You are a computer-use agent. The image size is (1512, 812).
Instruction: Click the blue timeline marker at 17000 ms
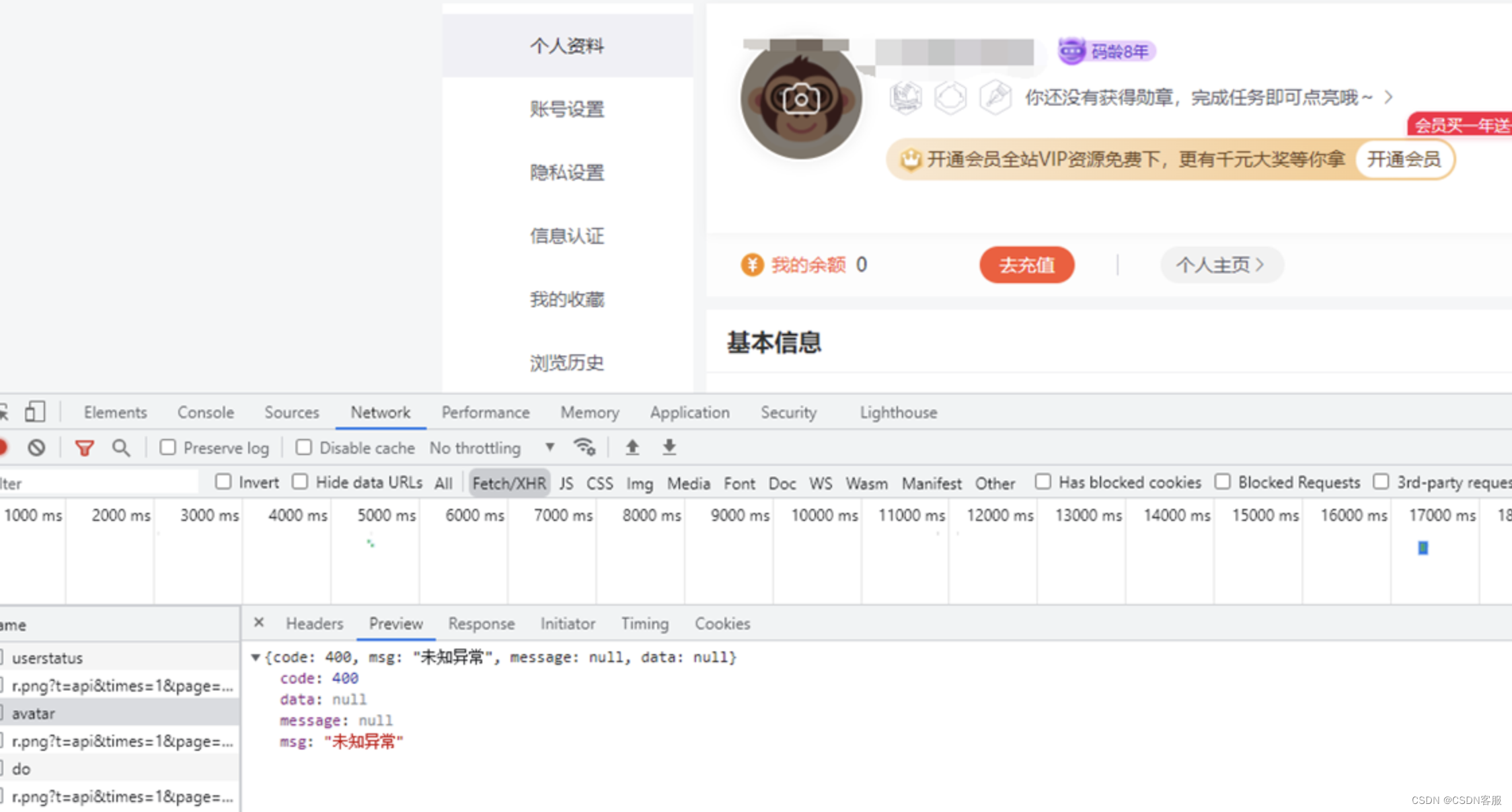pos(1423,548)
